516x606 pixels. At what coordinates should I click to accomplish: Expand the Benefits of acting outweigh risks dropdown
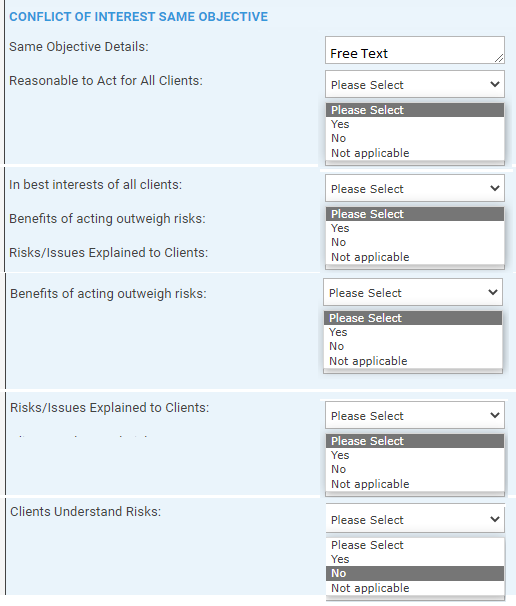(x=413, y=292)
